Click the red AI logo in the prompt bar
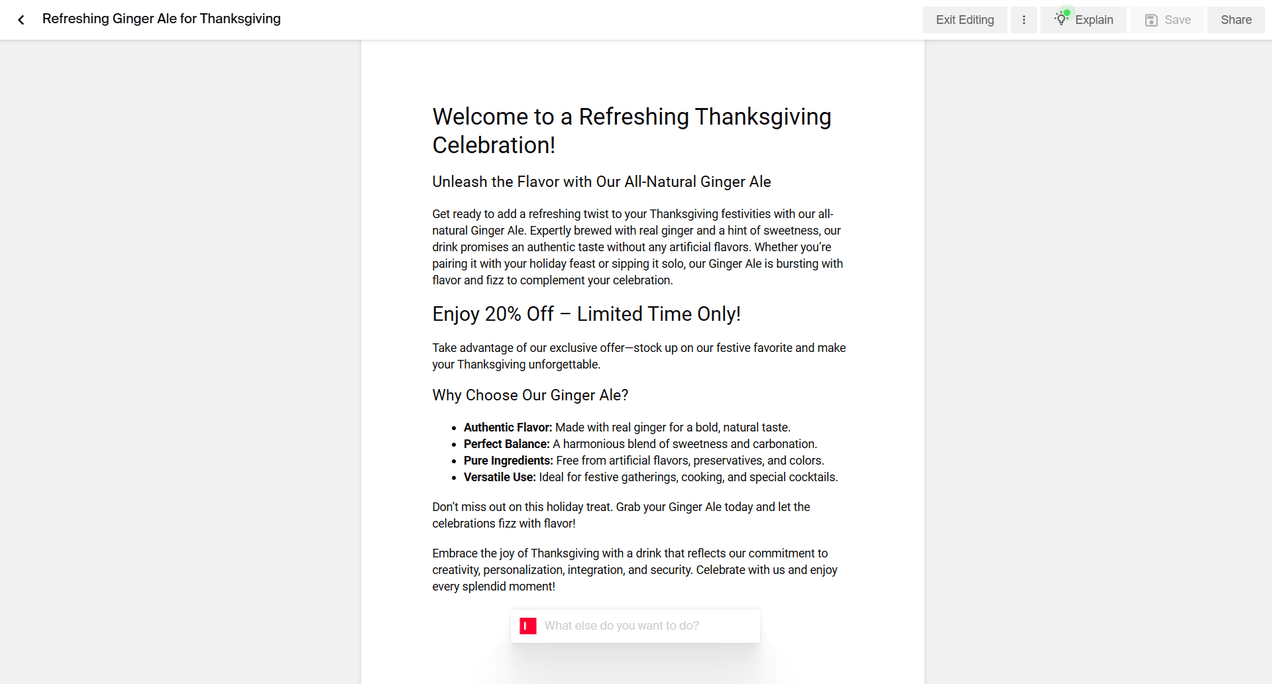1272x684 pixels. point(527,625)
